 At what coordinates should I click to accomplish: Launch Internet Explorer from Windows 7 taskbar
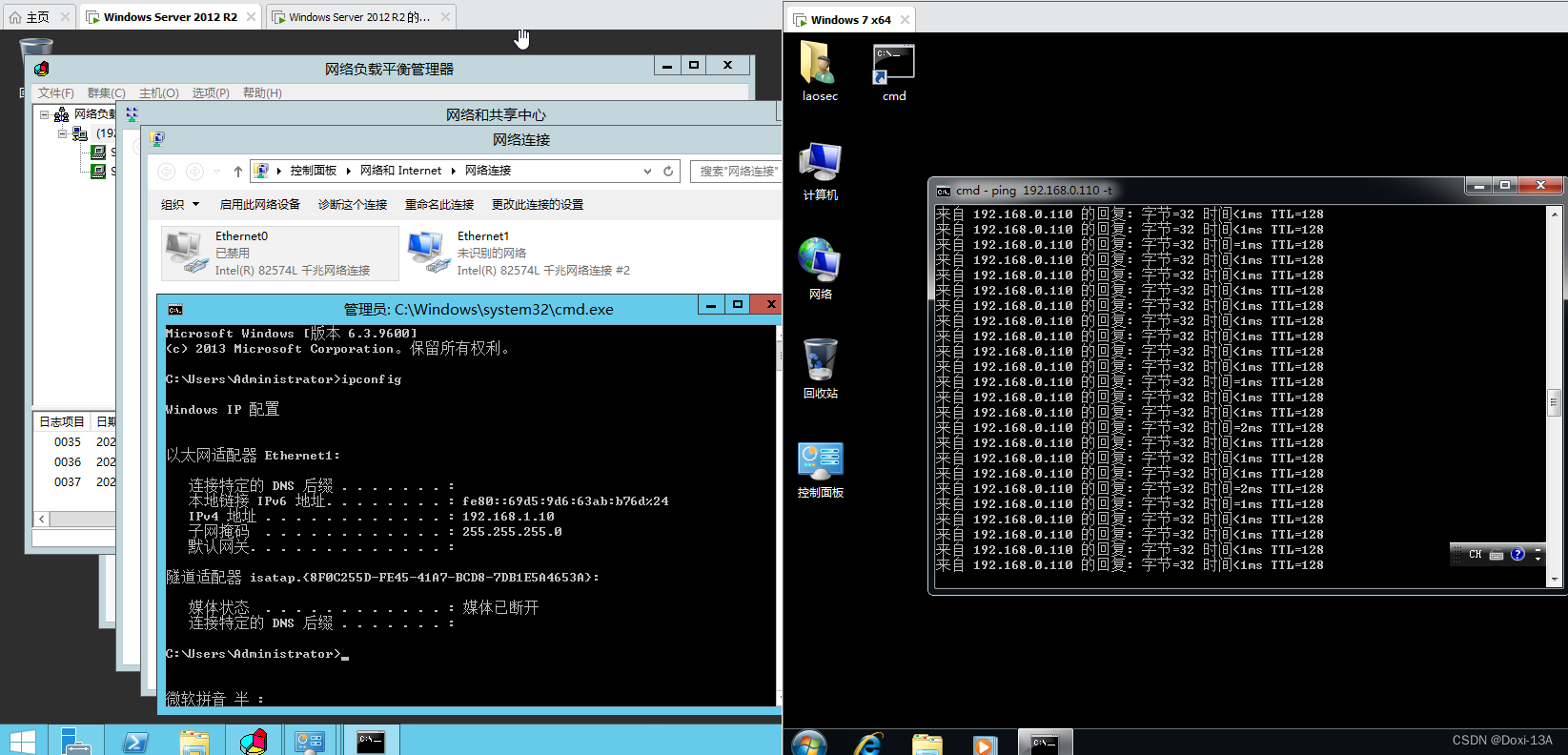coord(868,744)
